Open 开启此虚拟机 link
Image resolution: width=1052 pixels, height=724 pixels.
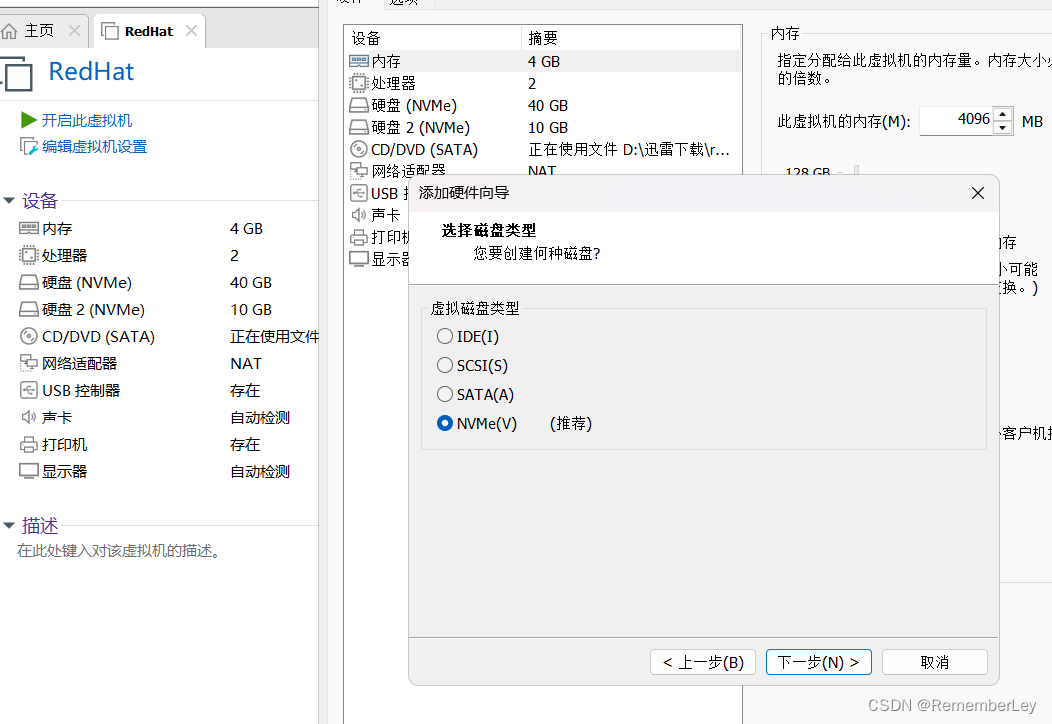point(87,120)
